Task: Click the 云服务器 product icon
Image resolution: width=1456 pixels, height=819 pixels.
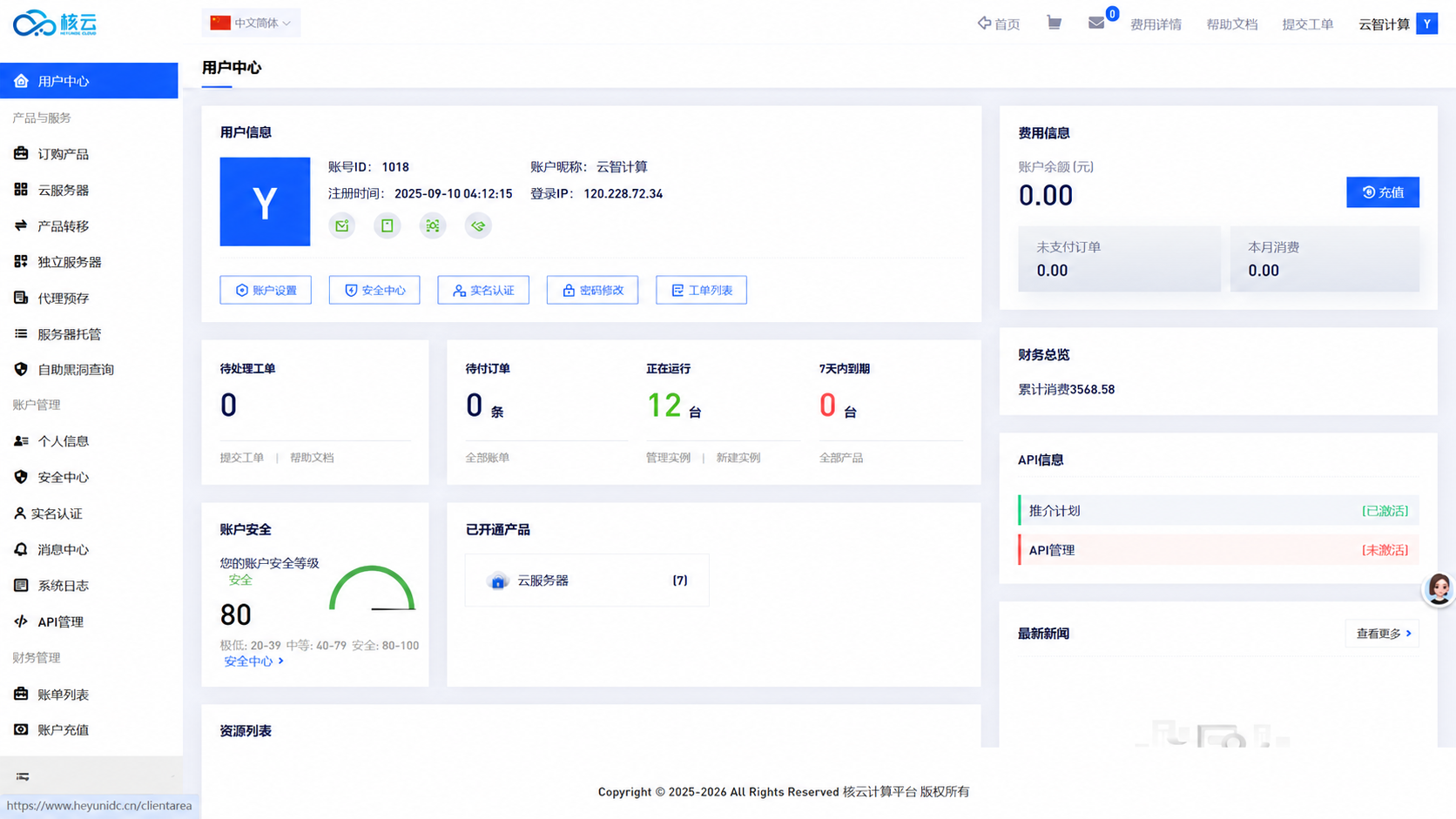Action: [498, 581]
